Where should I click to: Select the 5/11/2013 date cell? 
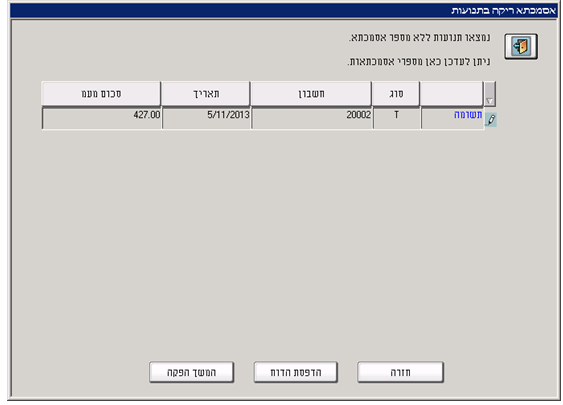(x=206, y=118)
